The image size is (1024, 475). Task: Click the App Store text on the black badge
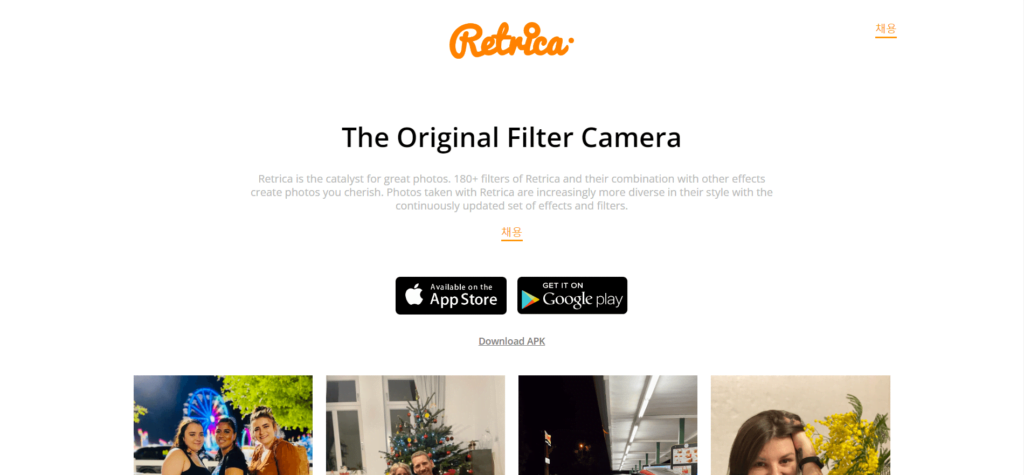coord(464,300)
